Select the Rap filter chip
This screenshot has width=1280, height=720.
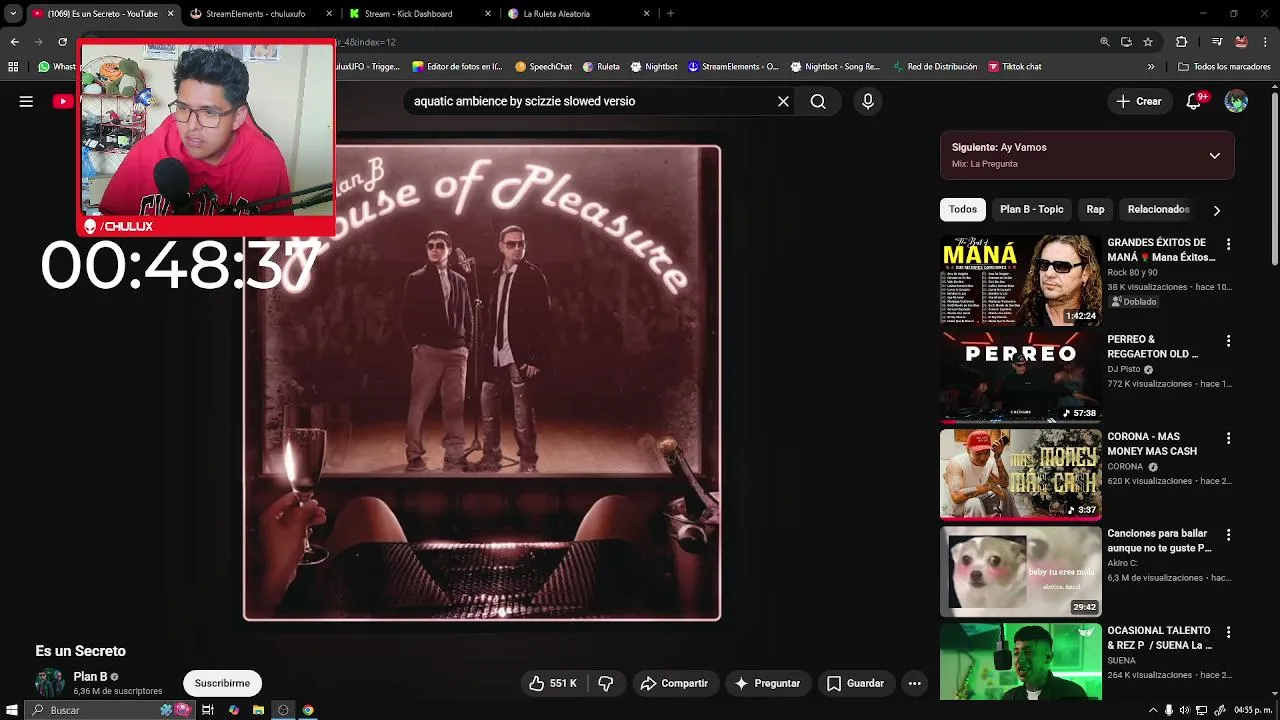click(x=1095, y=209)
